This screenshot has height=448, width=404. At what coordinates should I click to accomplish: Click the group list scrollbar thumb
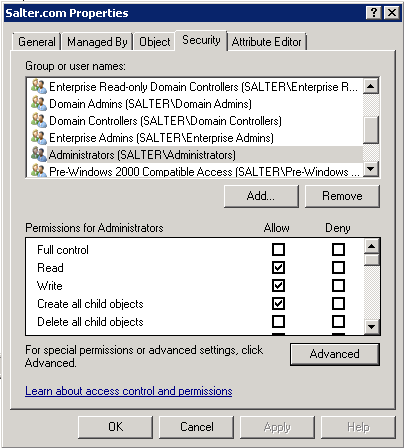[371, 130]
